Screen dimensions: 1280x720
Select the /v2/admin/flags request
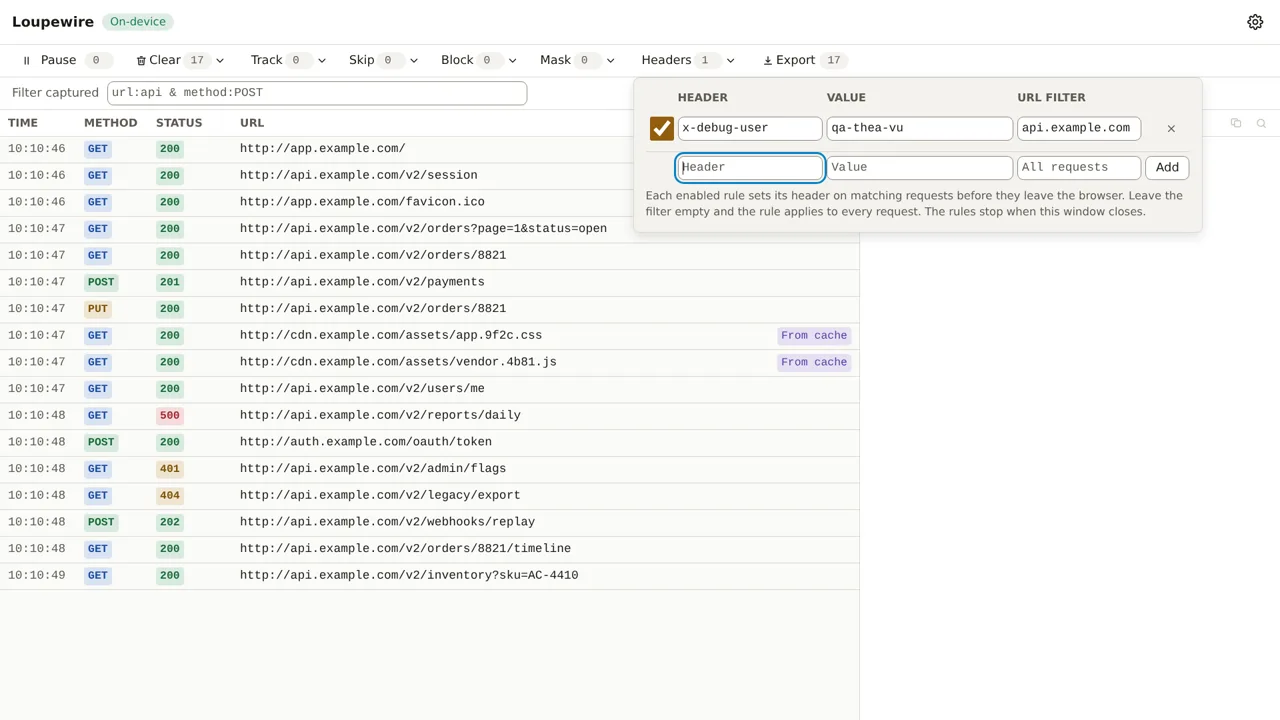coord(430,469)
